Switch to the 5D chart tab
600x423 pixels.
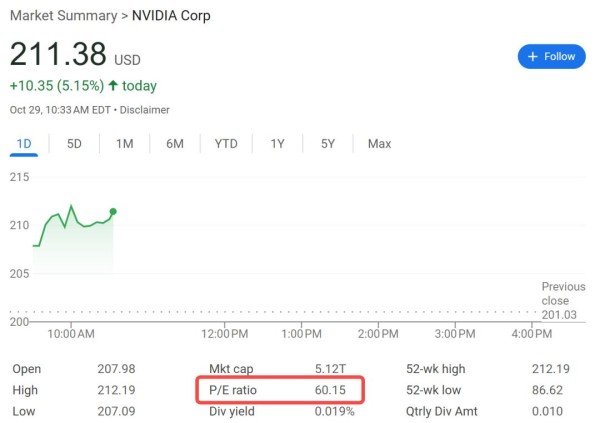[74, 144]
